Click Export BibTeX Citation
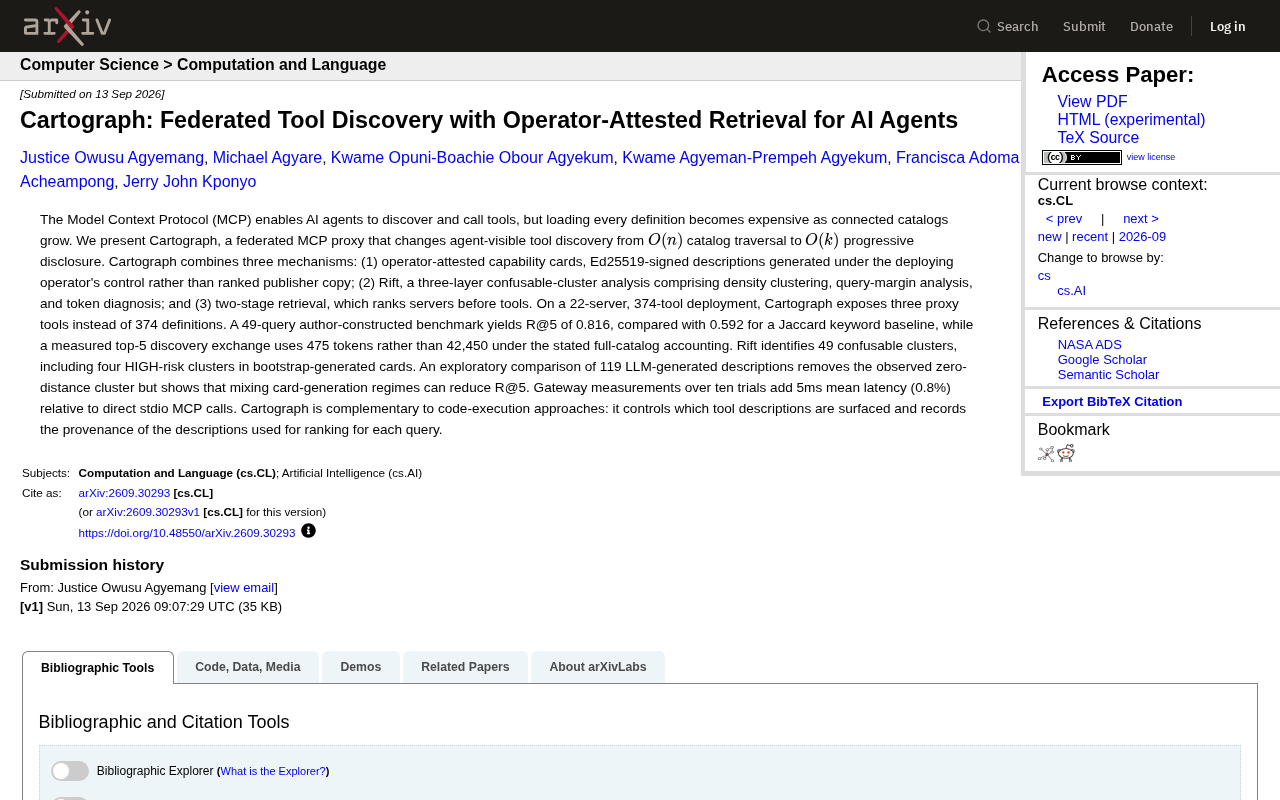Viewport: 1280px width, 800px height. tap(1112, 402)
